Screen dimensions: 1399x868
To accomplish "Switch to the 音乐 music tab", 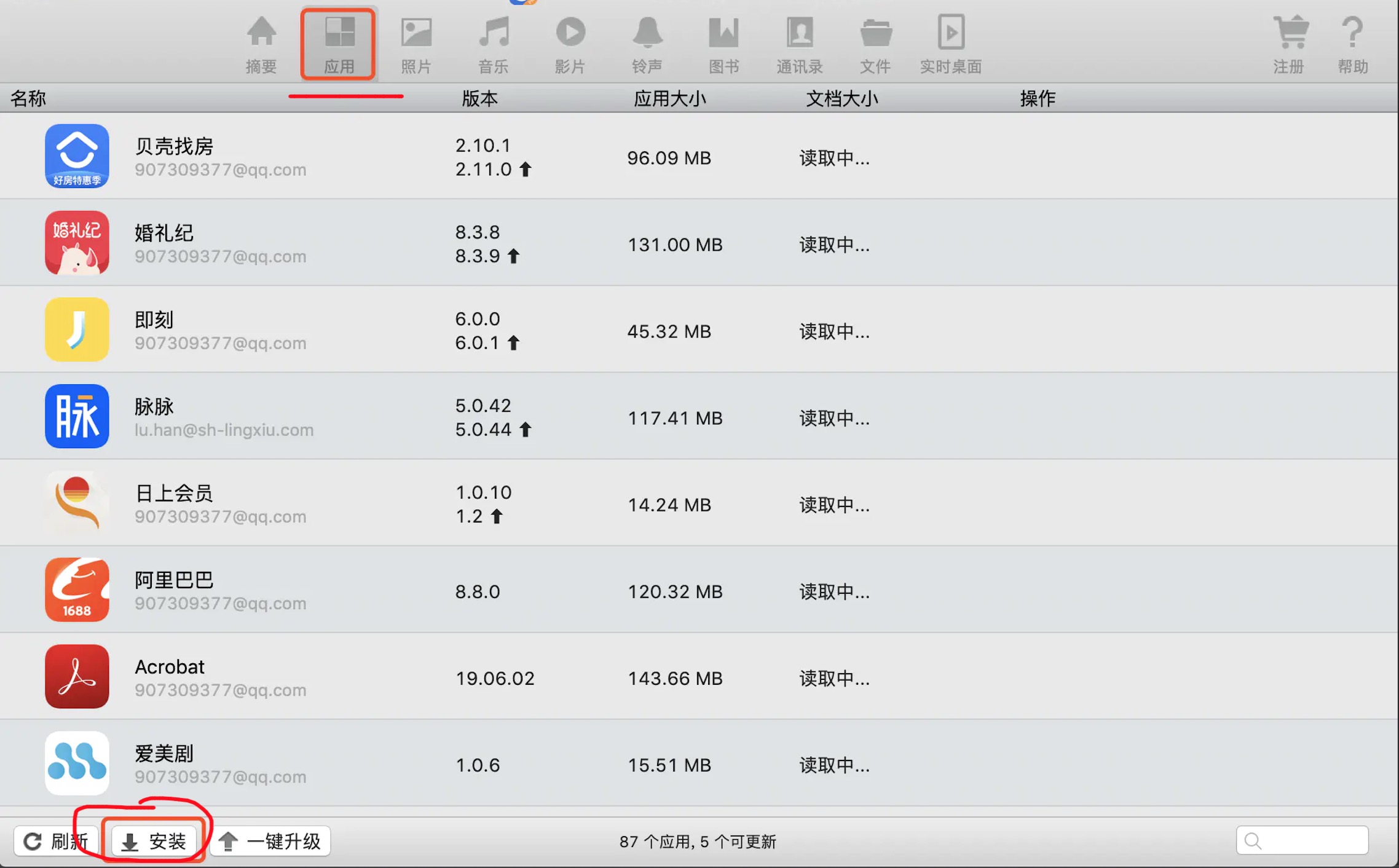I will click(x=494, y=44).
